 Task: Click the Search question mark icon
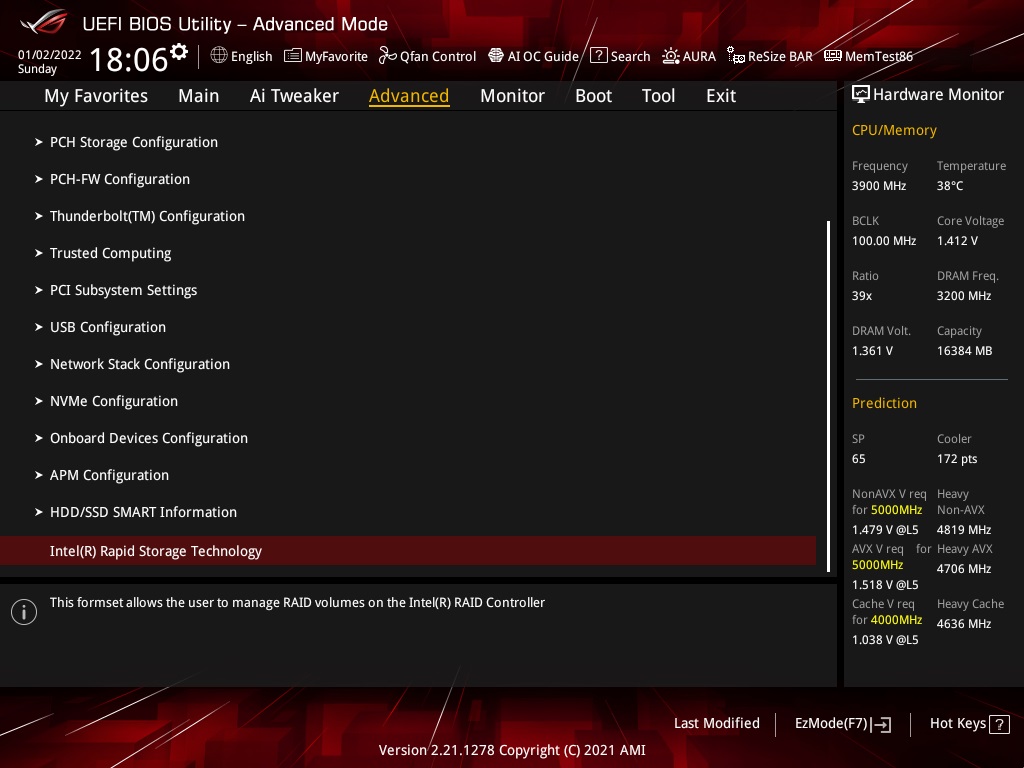599,56
